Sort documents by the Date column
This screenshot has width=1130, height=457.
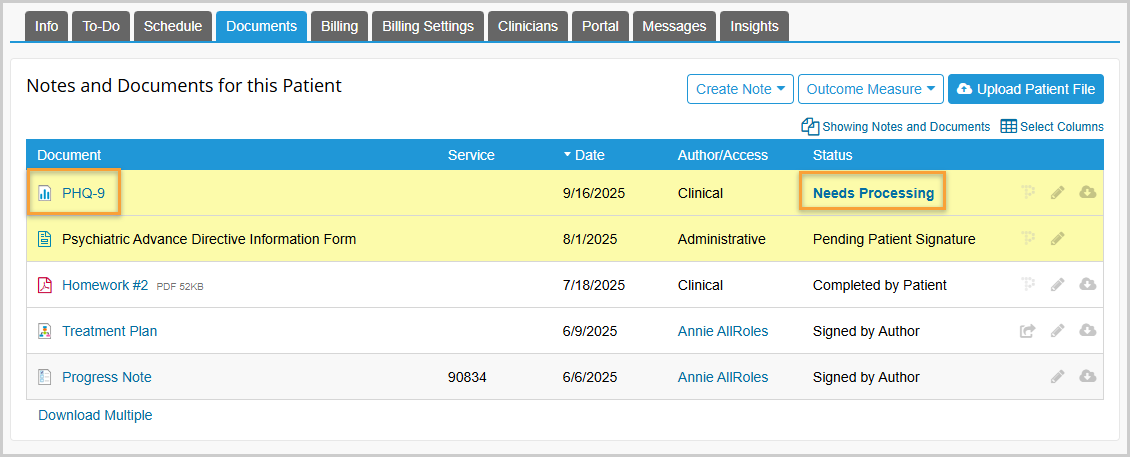(589, 155)
